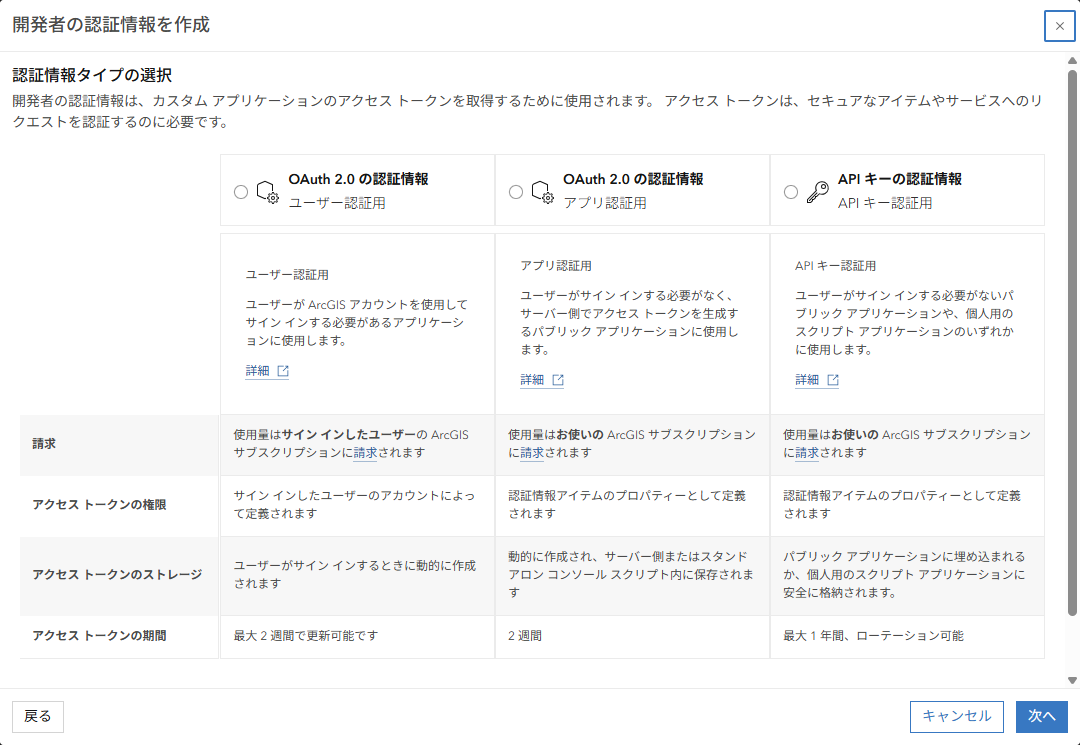Close the dialog with the X icon
Viewport: 1080px width, 745px height.
click(x=1059, y=26)
